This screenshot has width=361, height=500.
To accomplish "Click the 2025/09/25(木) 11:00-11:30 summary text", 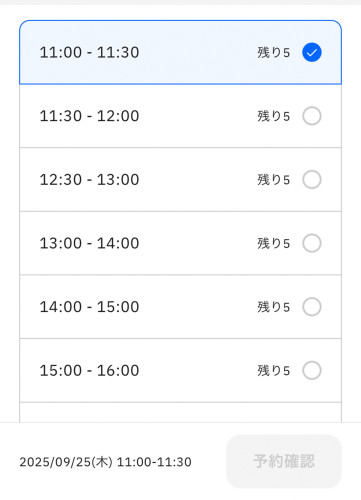I will (105, 462).
